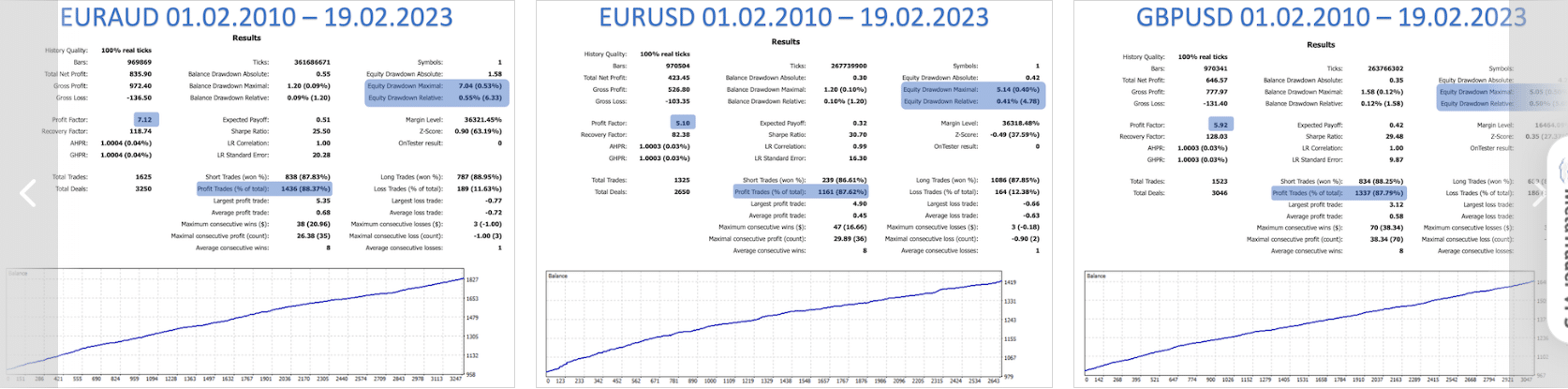The image size is (1568, 389).
Task: Click the previous slide left arrow
Action: point(27,193)
